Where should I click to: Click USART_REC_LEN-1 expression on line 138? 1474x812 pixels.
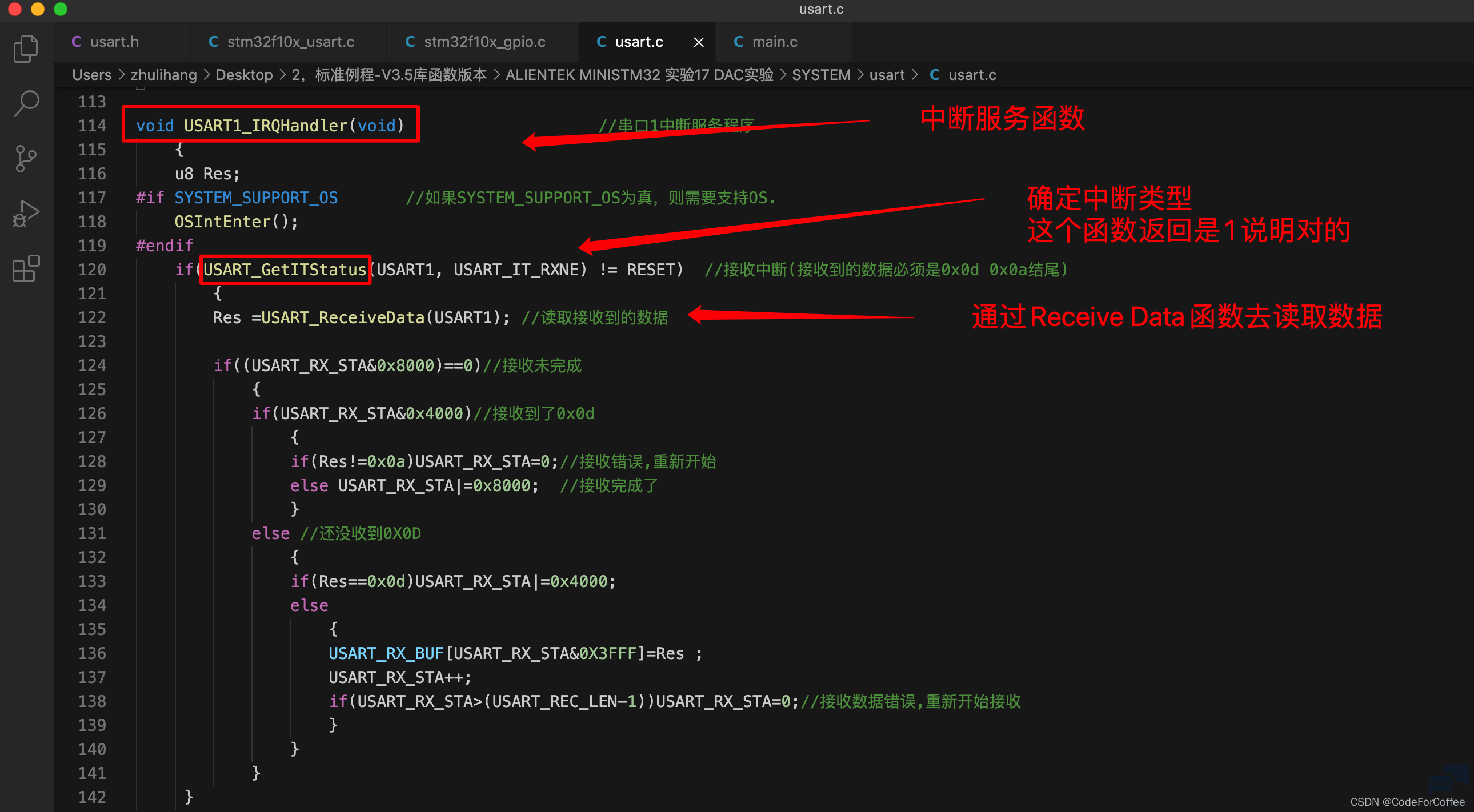pos(564,702)
